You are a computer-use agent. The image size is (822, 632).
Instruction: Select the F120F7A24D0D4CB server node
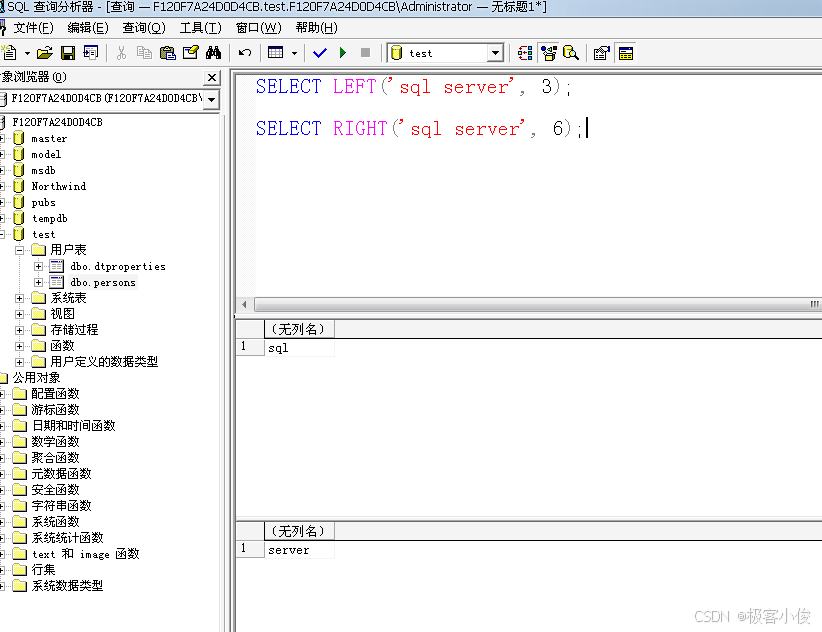pyautogui.click(x=58, y=122)
